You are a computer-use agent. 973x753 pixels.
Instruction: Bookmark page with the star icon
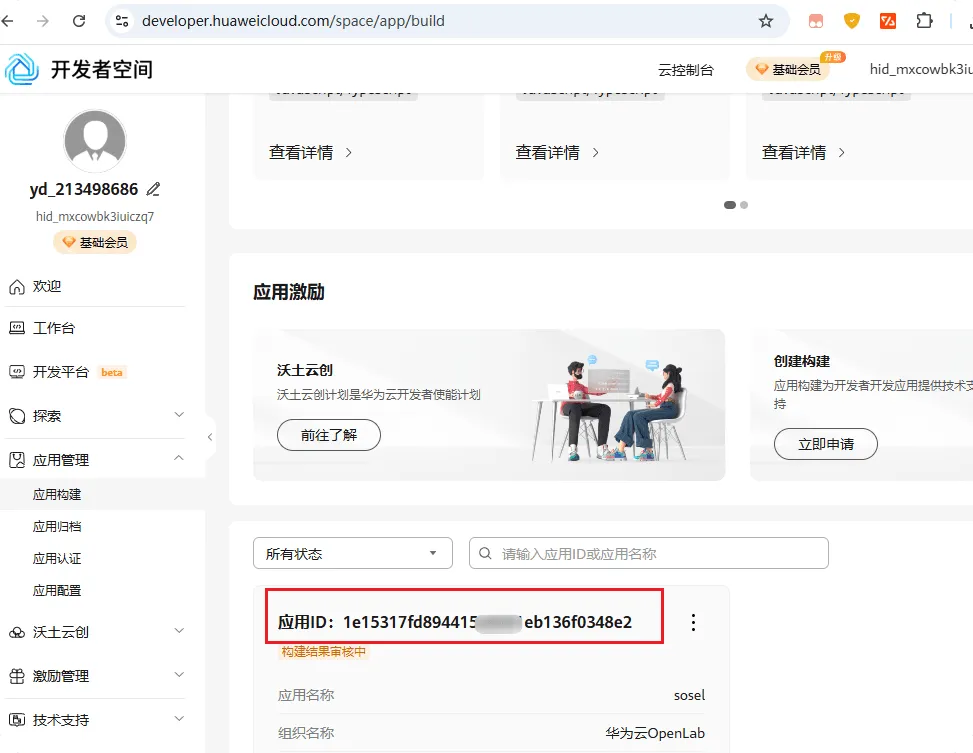point(766,21)
